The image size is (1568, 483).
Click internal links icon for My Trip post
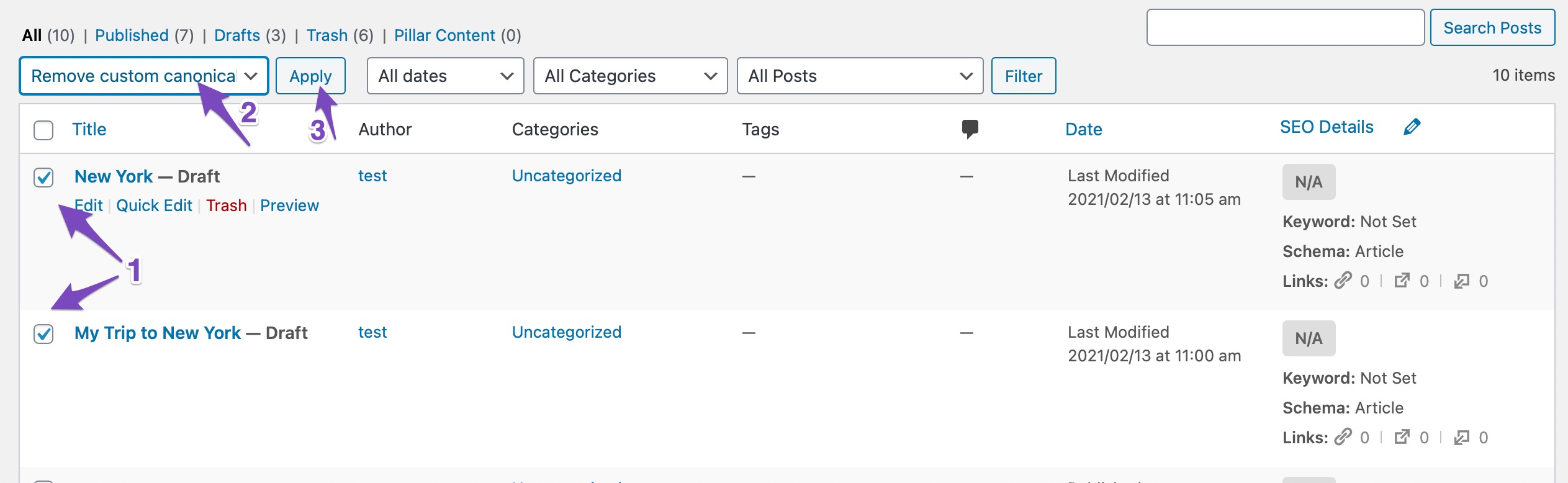point(1343,437)
